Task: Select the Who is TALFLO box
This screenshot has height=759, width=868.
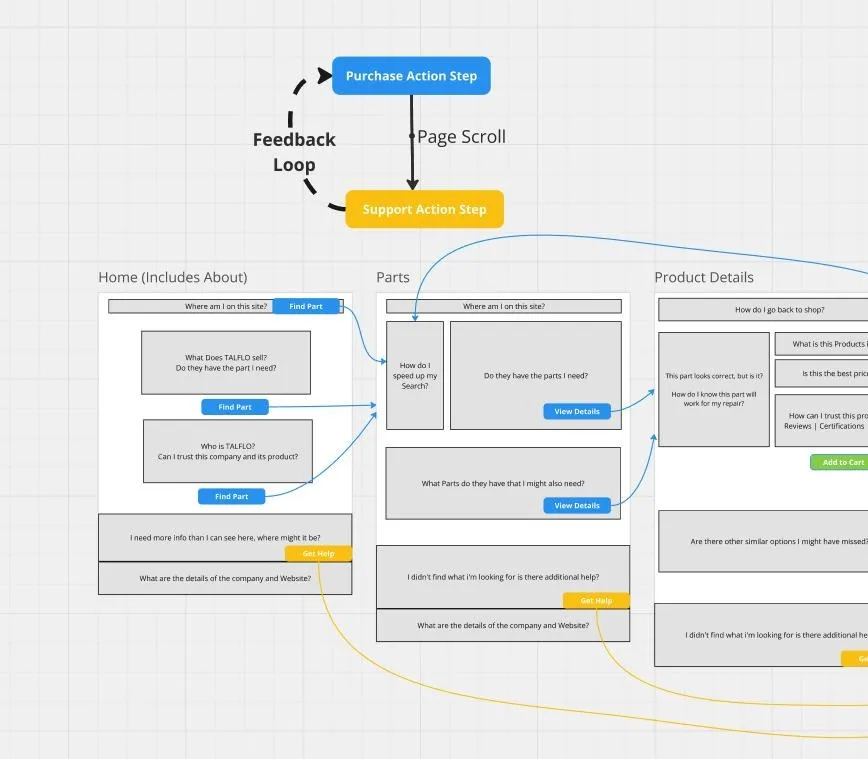Action: tap(228, 451)
